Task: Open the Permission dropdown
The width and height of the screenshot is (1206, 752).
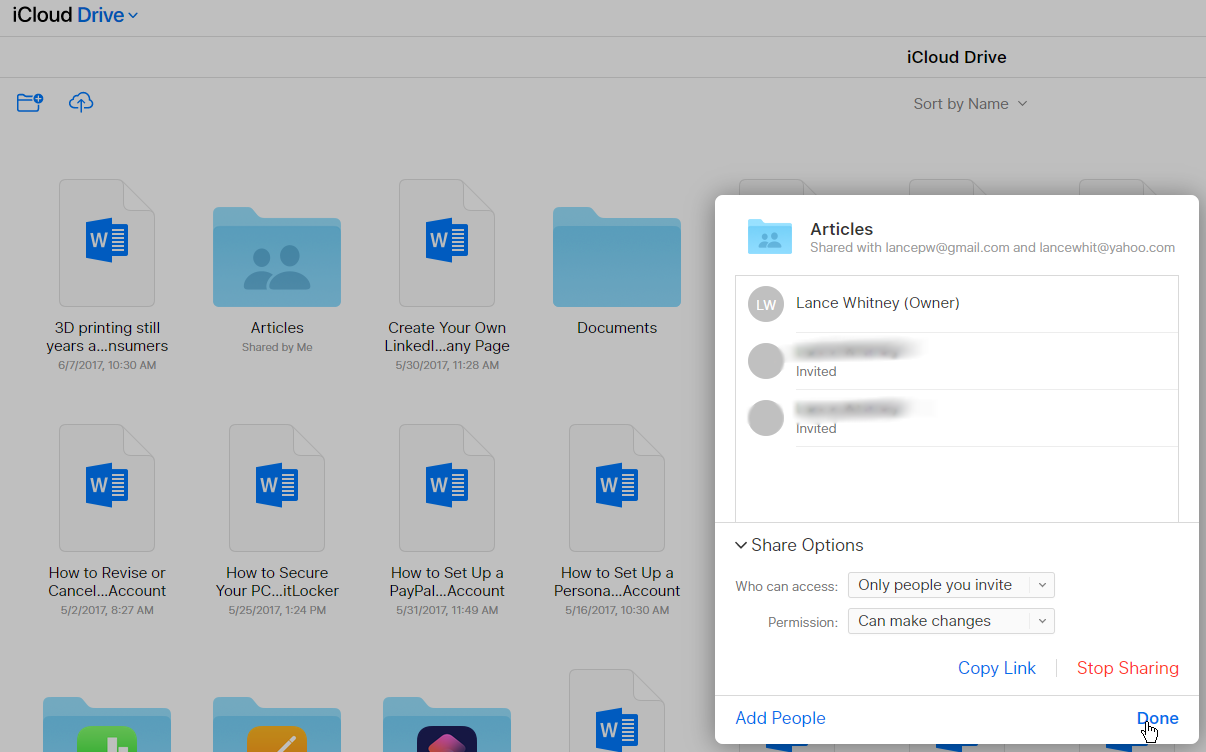Action: pos(951,621)
